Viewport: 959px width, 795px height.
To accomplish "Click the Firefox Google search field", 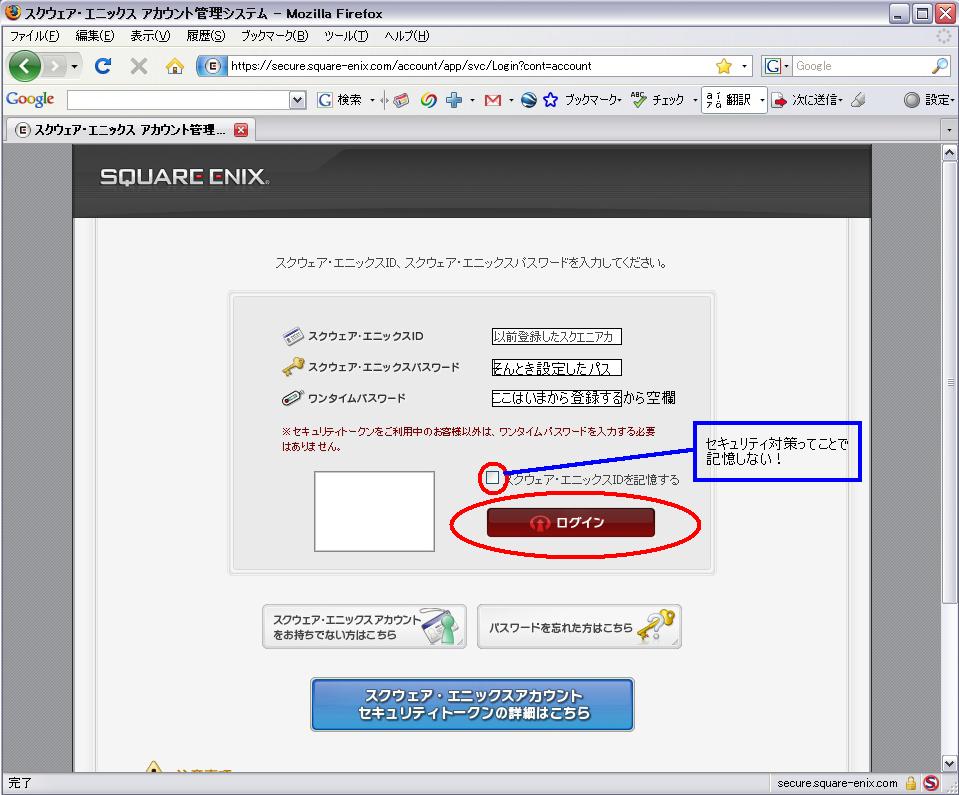I will point(860,65).
